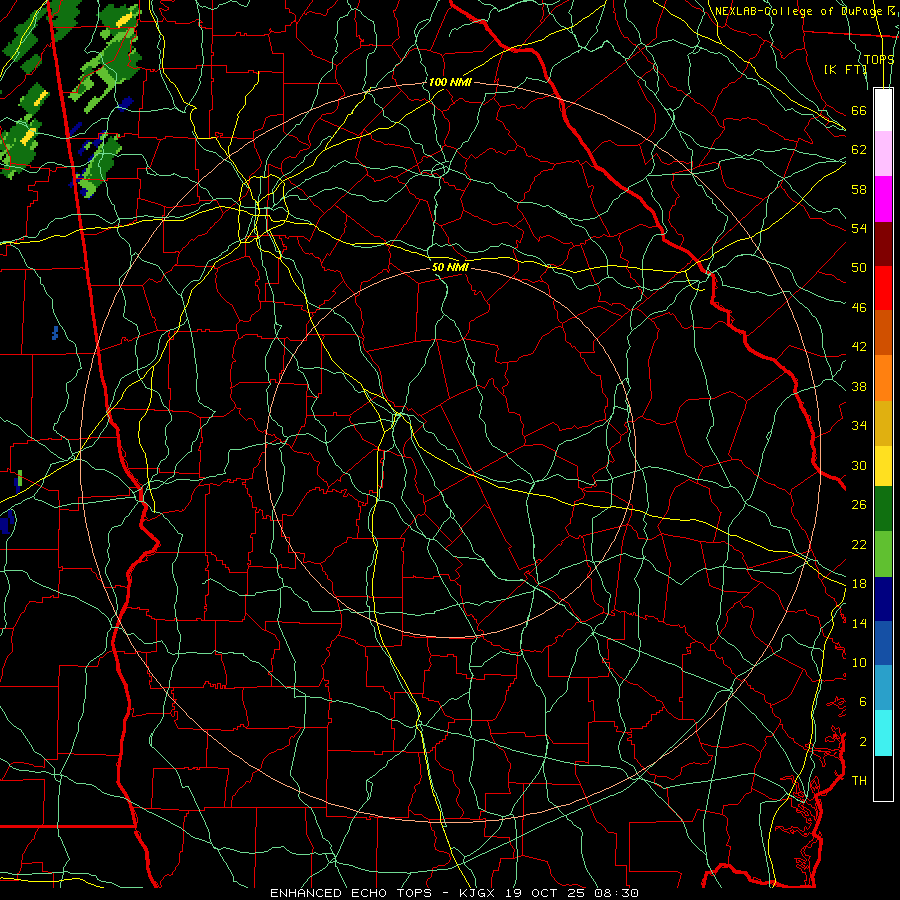Click the dark green 26 kft legend swatch
Viewport: 900px width, 900px height.
883,509
